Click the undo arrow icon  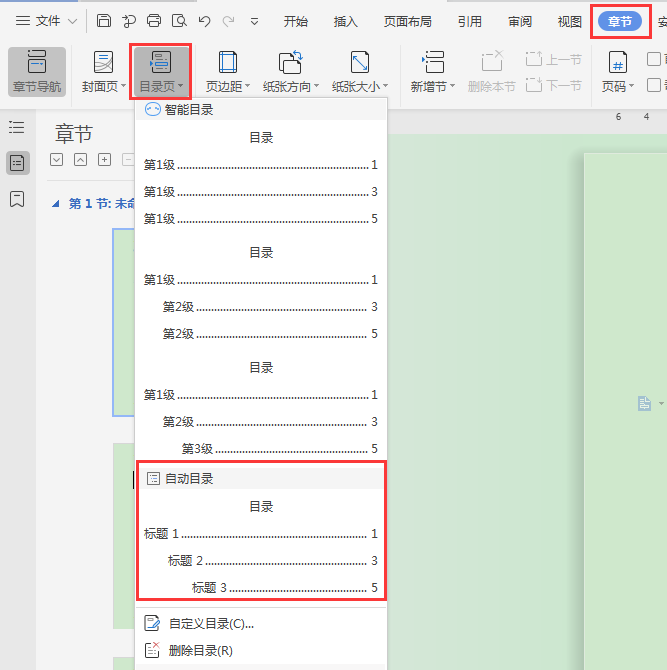pyautogui.click(x=204, y=21)
